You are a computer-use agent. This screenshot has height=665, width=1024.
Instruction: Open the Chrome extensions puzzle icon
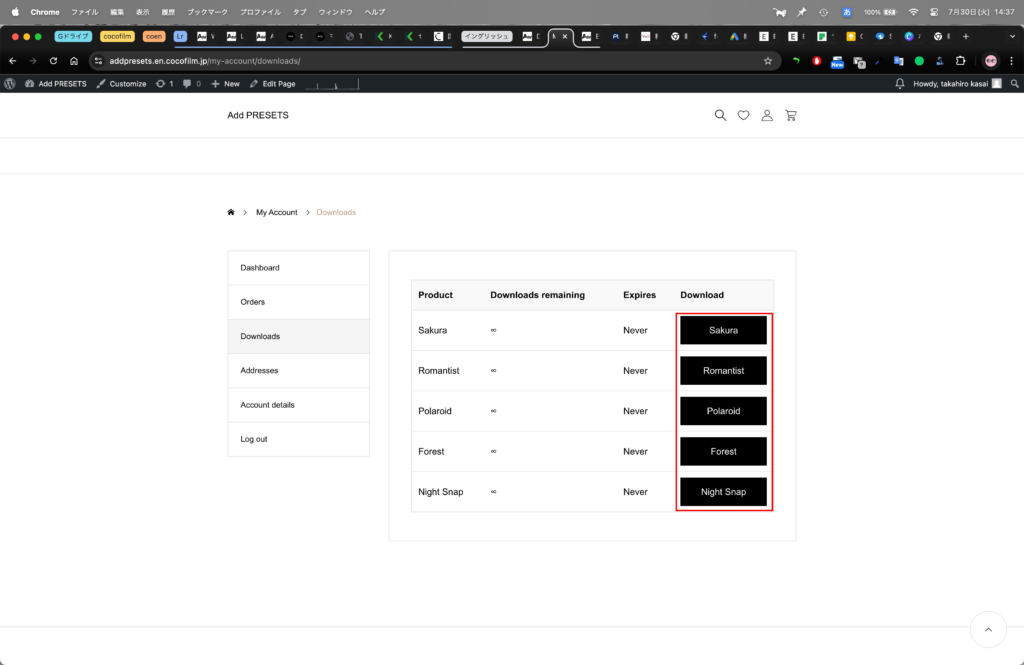tap(961, 61)
